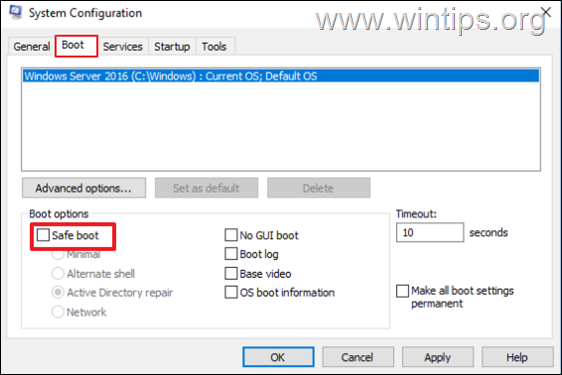
Task: Confirm with the OK button
Action: click(x=278, y=357)
